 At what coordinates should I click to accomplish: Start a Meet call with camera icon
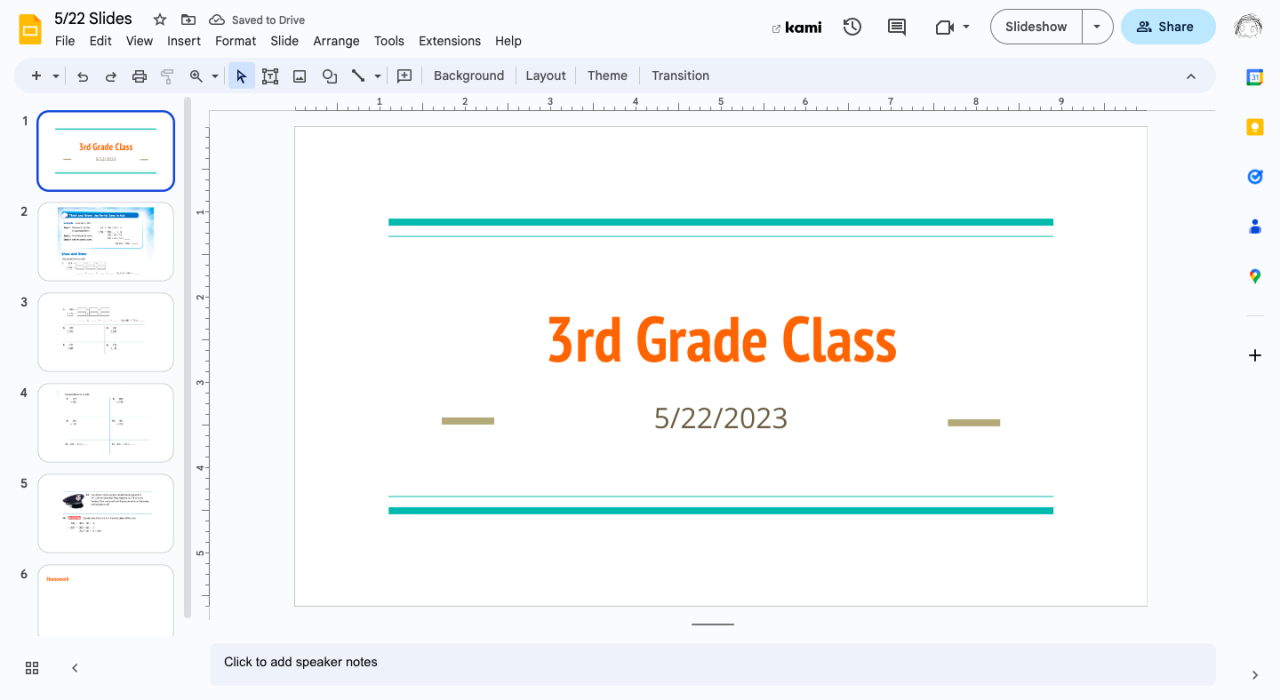point(944,27)
